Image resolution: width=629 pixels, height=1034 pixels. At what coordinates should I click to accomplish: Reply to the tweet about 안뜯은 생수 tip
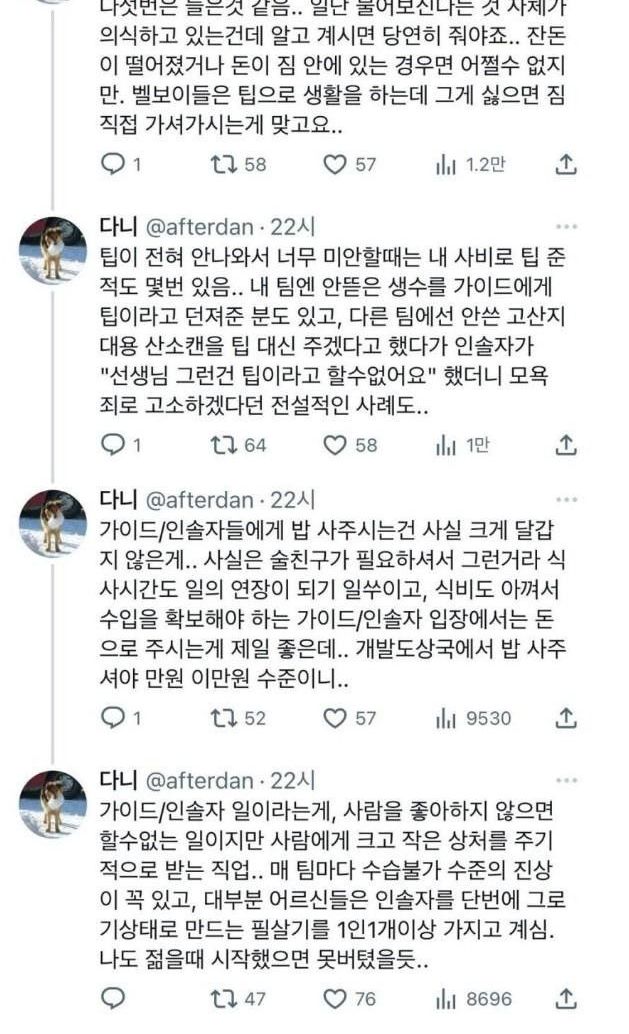[113, 445]
